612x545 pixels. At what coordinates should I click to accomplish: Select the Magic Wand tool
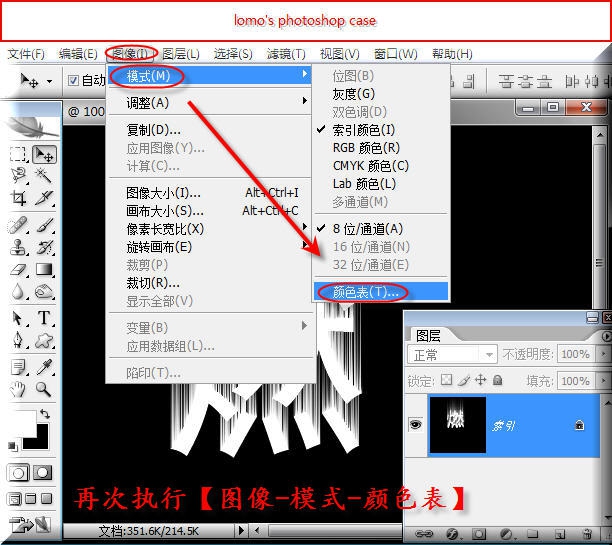click(43, 175)
